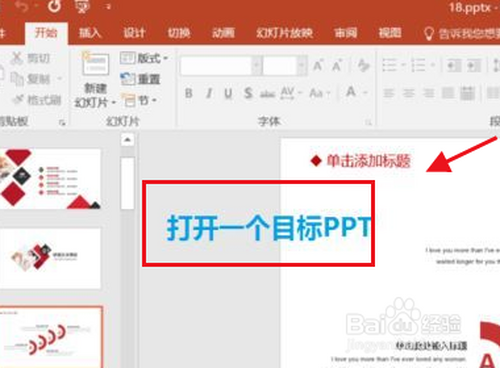Switch to the Design (设计) tab

[134, 33]
